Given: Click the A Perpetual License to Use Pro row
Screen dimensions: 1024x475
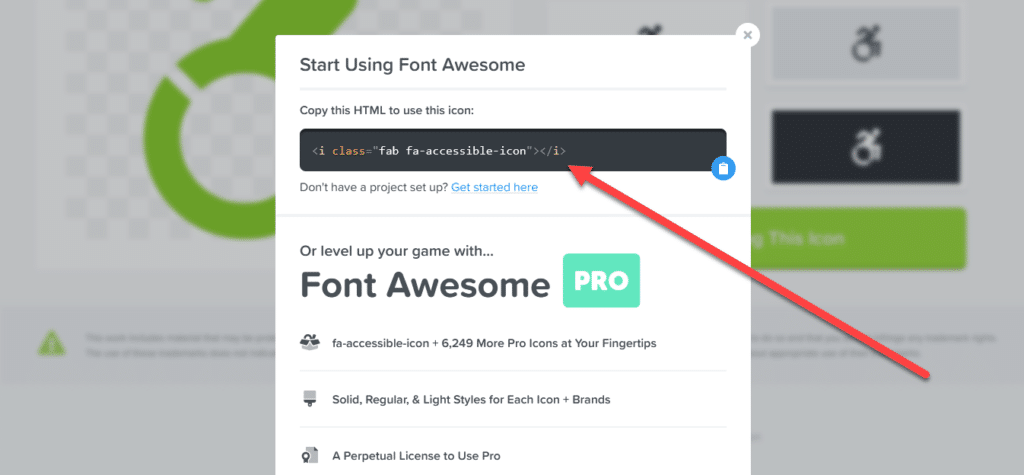Looking at the screenshot, I should pyautogui.click(x=513, y=455).
